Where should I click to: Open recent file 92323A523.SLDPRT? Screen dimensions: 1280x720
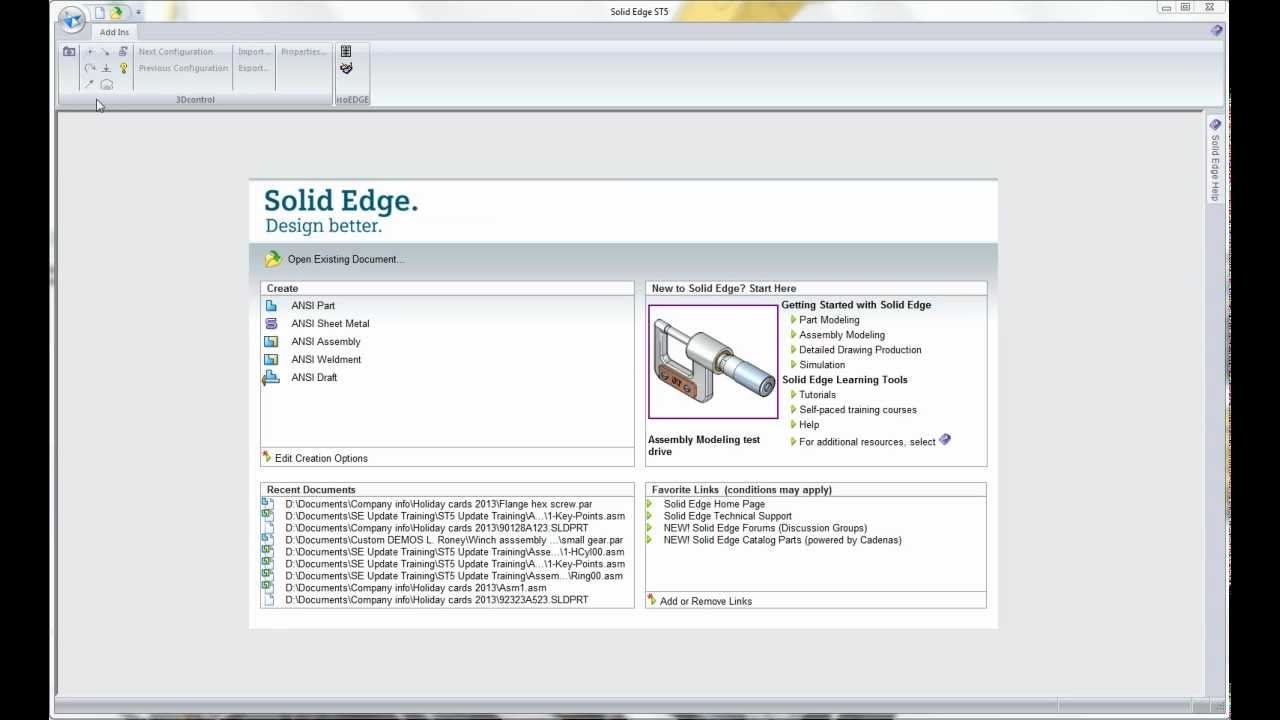pyautogui.click(x=436, y=600)
